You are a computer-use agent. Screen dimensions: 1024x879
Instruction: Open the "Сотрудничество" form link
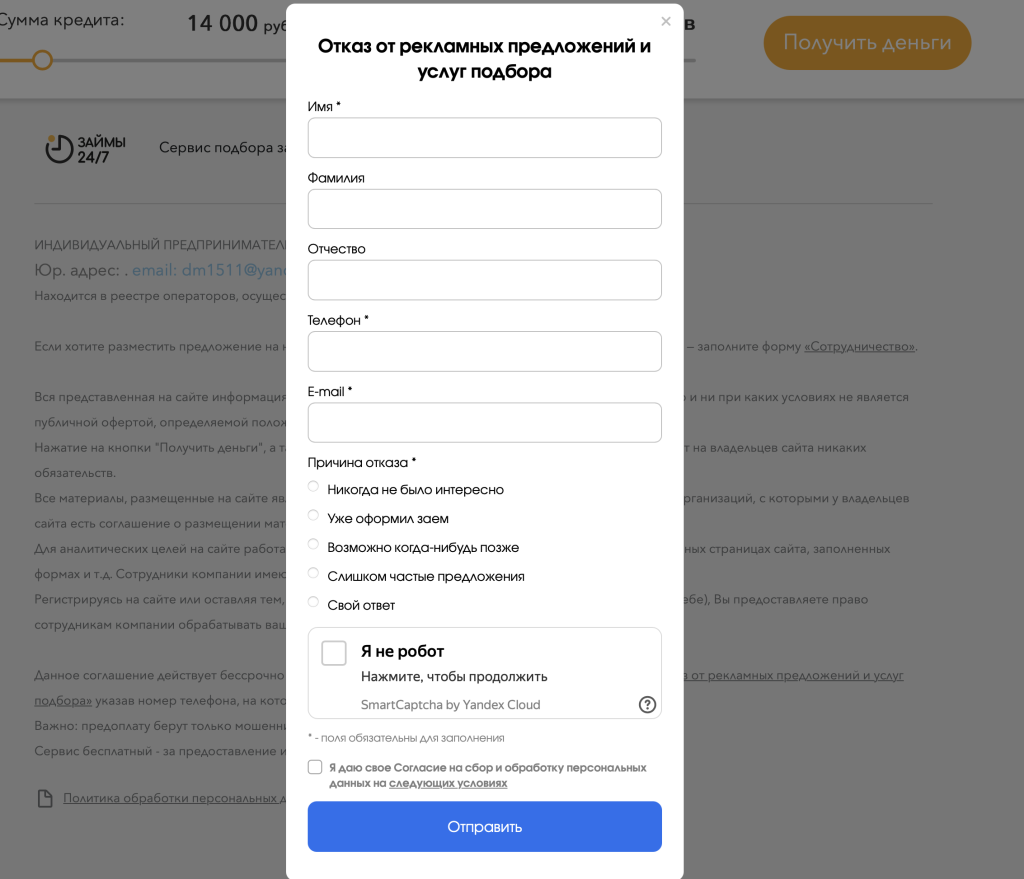click(x=859, y=347)
